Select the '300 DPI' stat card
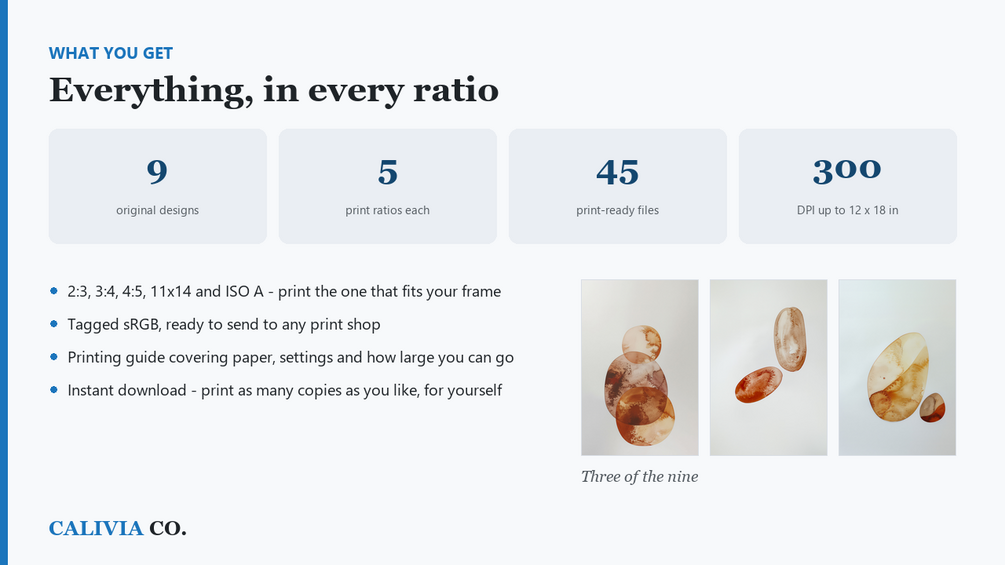This screenshot has height=565, width=1005. pyautogui.click(x=848, y=186)
